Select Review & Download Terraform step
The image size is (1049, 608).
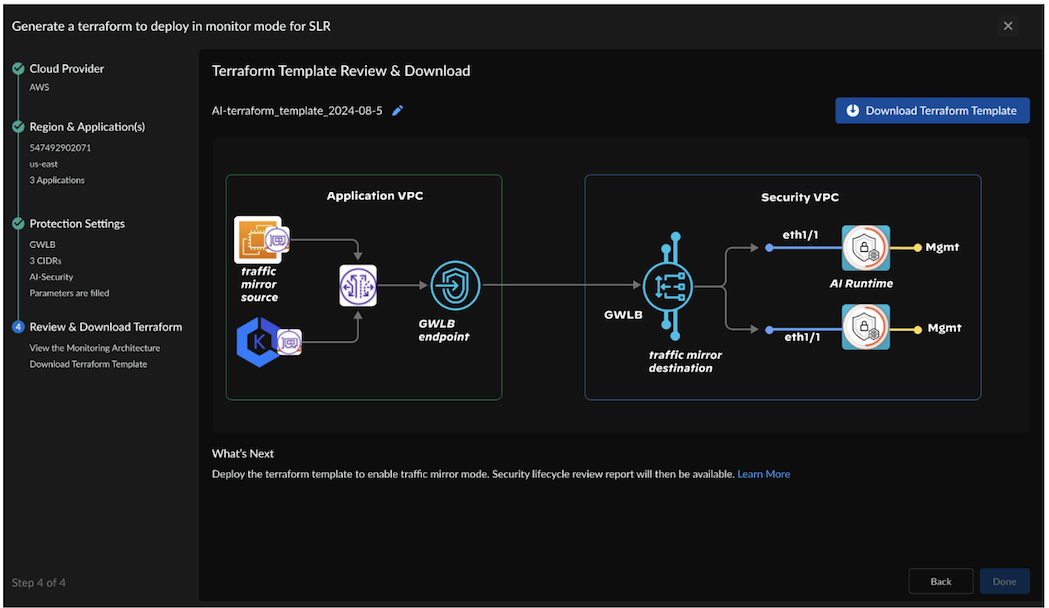tap(106, 327)
